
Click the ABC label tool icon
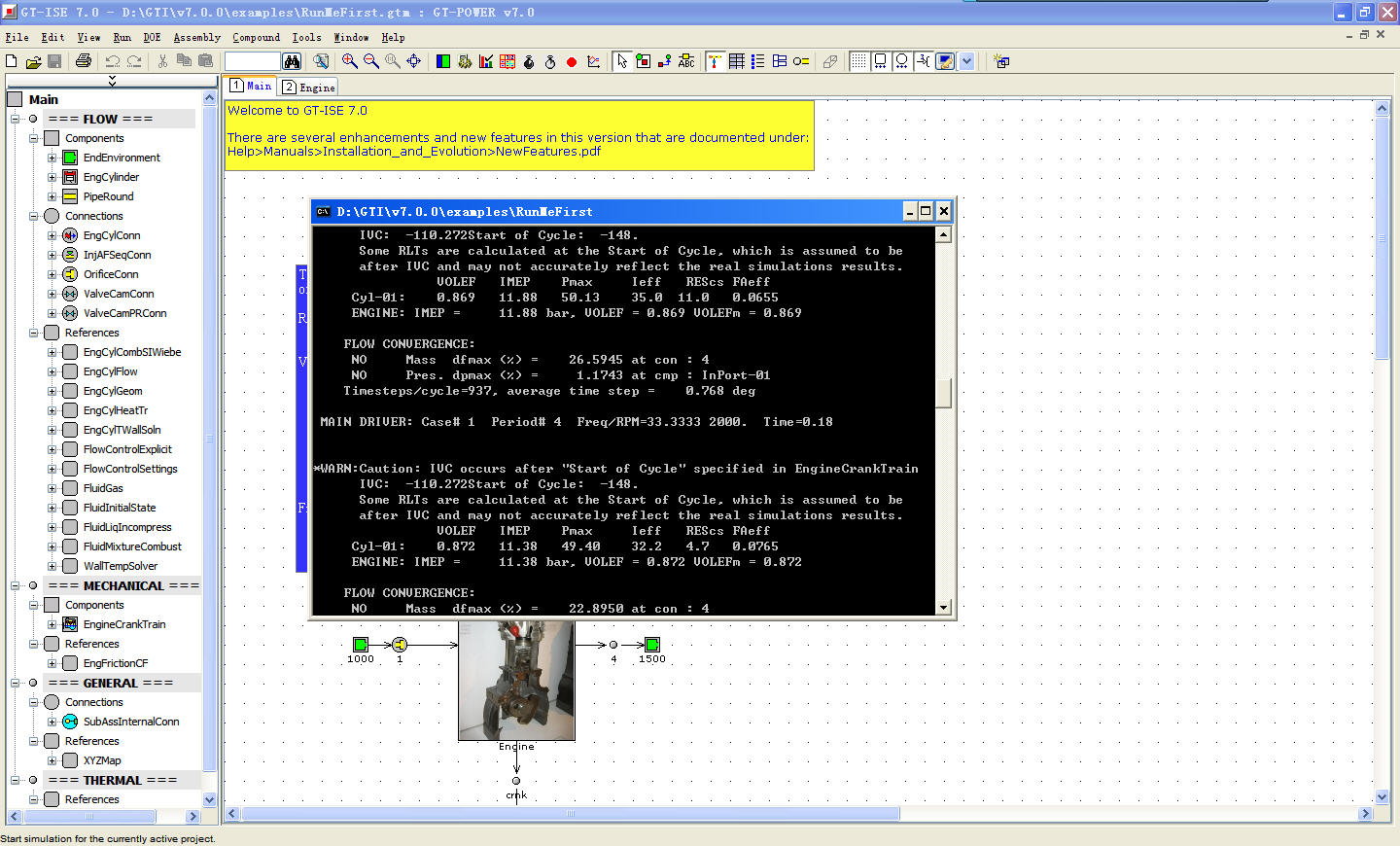point(686,61)
